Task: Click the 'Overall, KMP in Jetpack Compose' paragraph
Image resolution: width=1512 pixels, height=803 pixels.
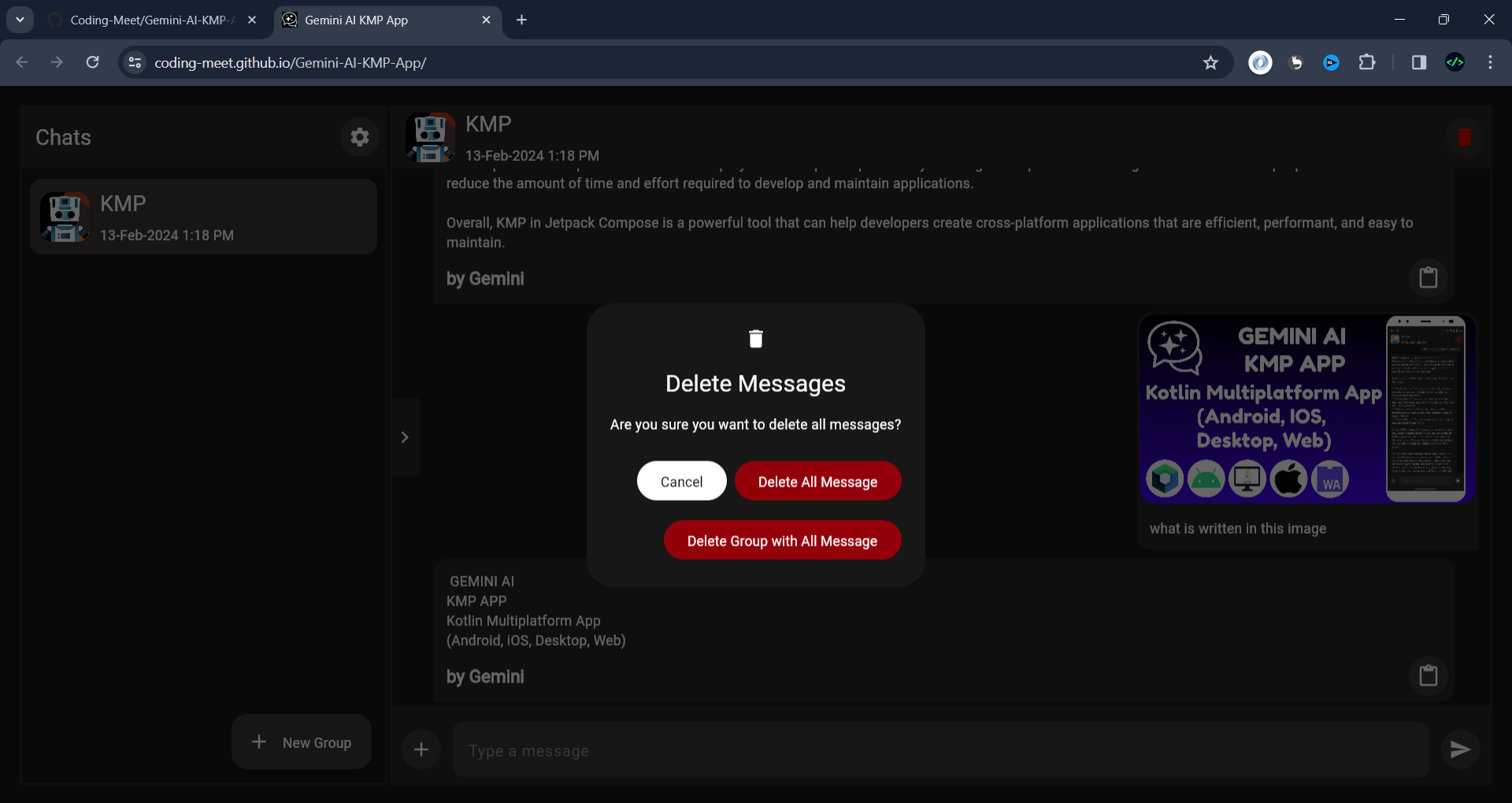Action: (929, 232)
